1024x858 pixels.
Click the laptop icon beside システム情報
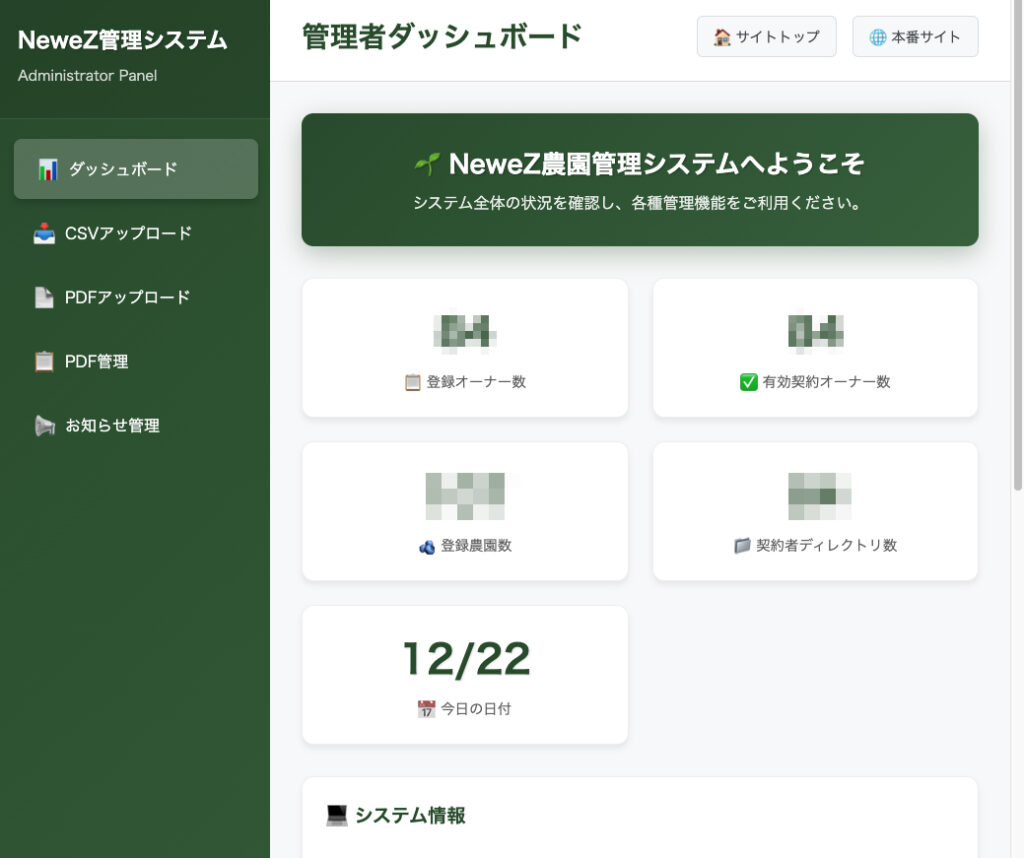pyautogui.click(x=335, y=816)
